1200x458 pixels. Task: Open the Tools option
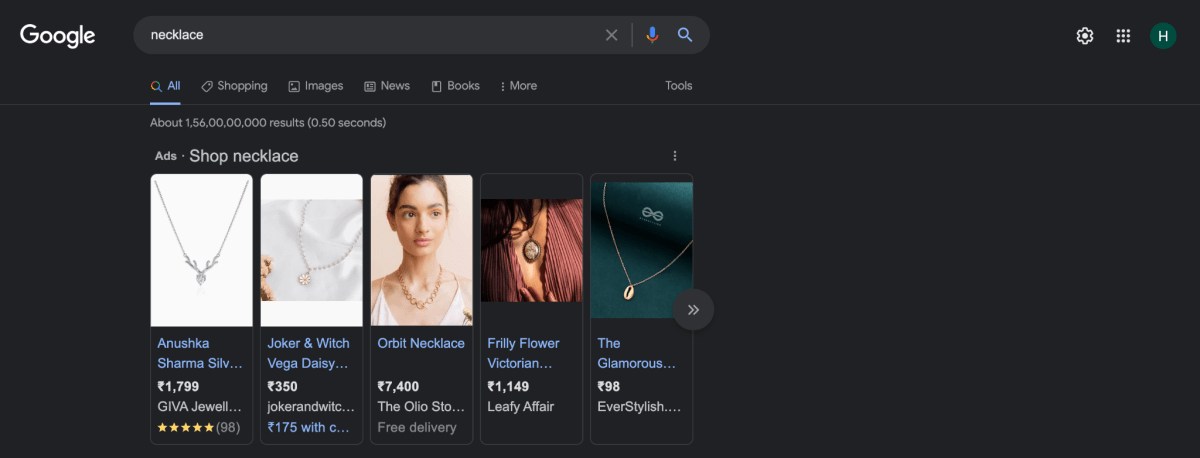pyautogui.click(x=679, y=86)
